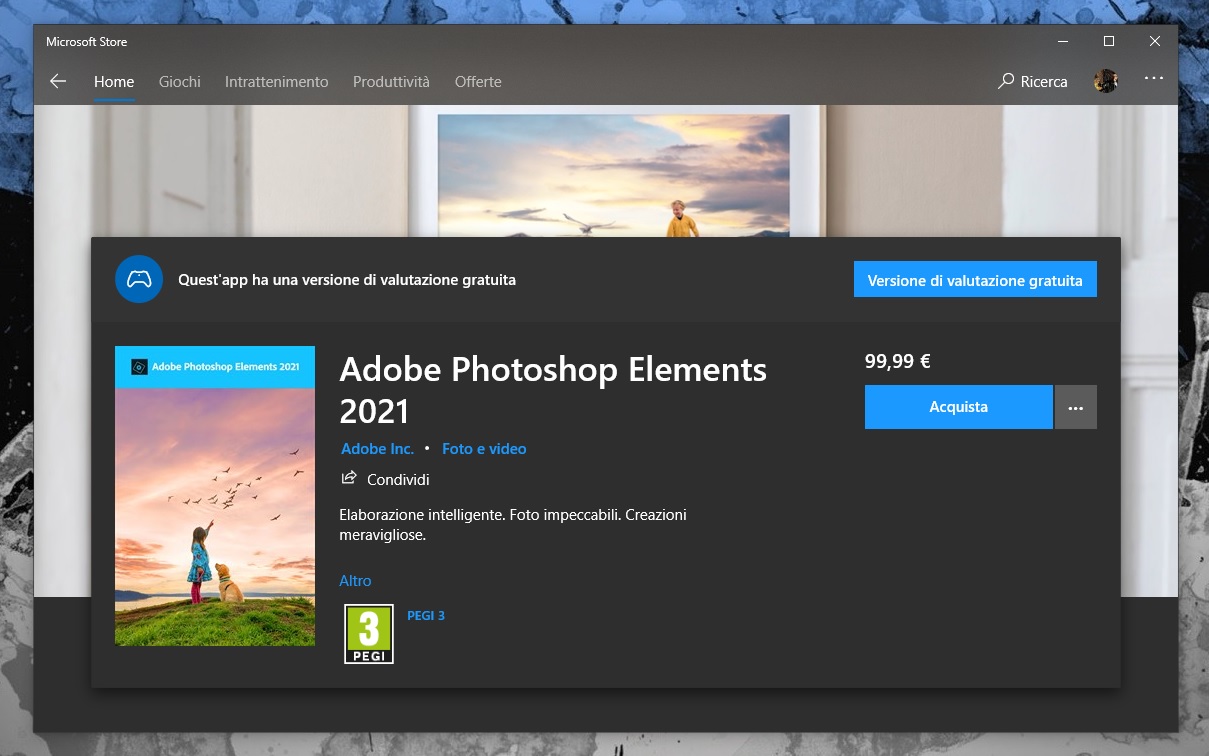This screenshot has width=1209, height=756.
Task: Select the Home navigation item
Action: pyautogui.click(x=113, y=82)
